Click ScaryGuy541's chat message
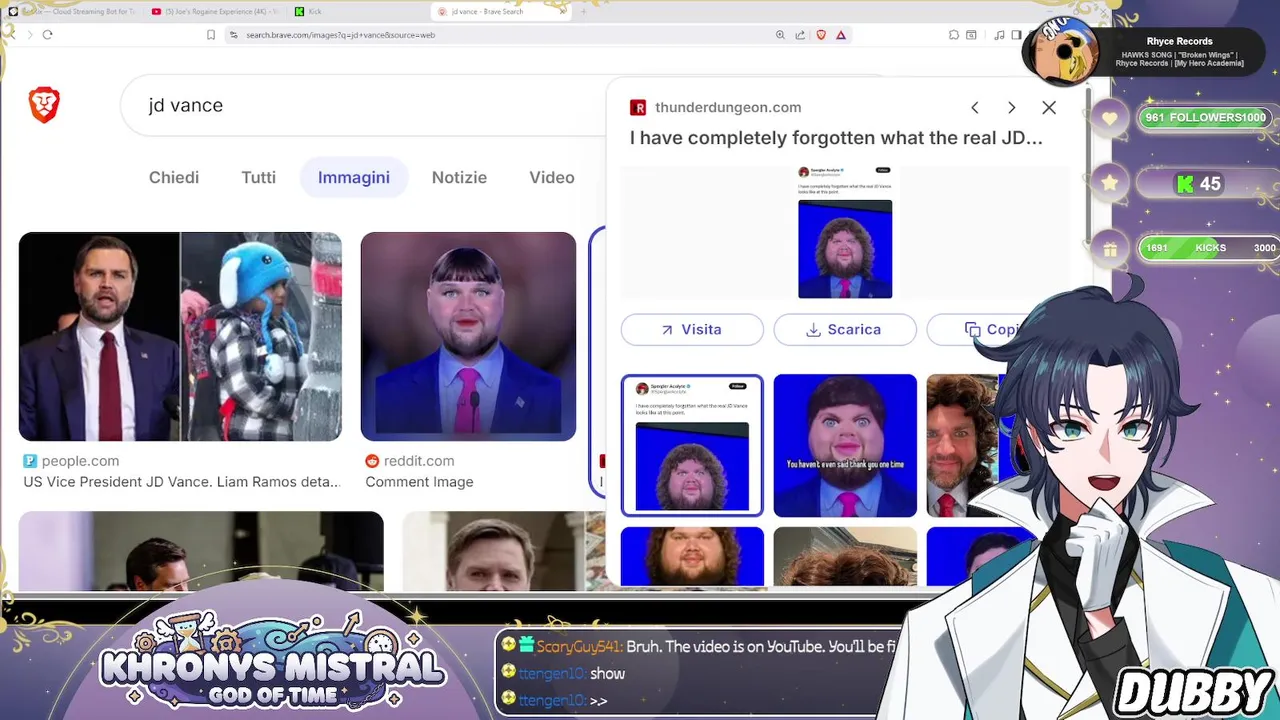Viewport: 1280px width, 720px height. click(x=700, y=647)
